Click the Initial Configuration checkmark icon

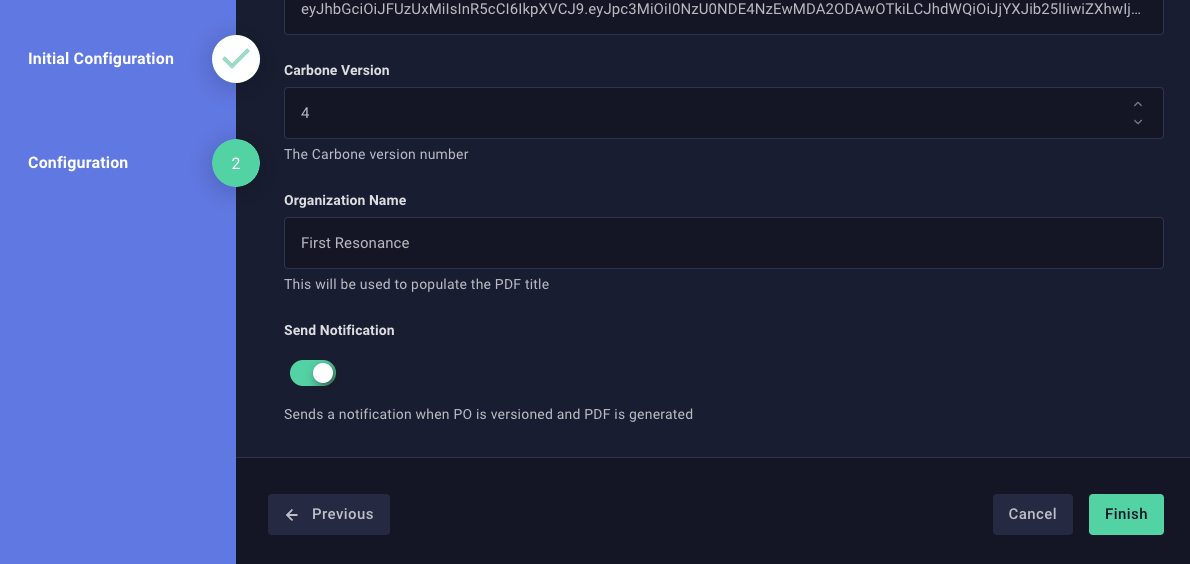(236, 59)
